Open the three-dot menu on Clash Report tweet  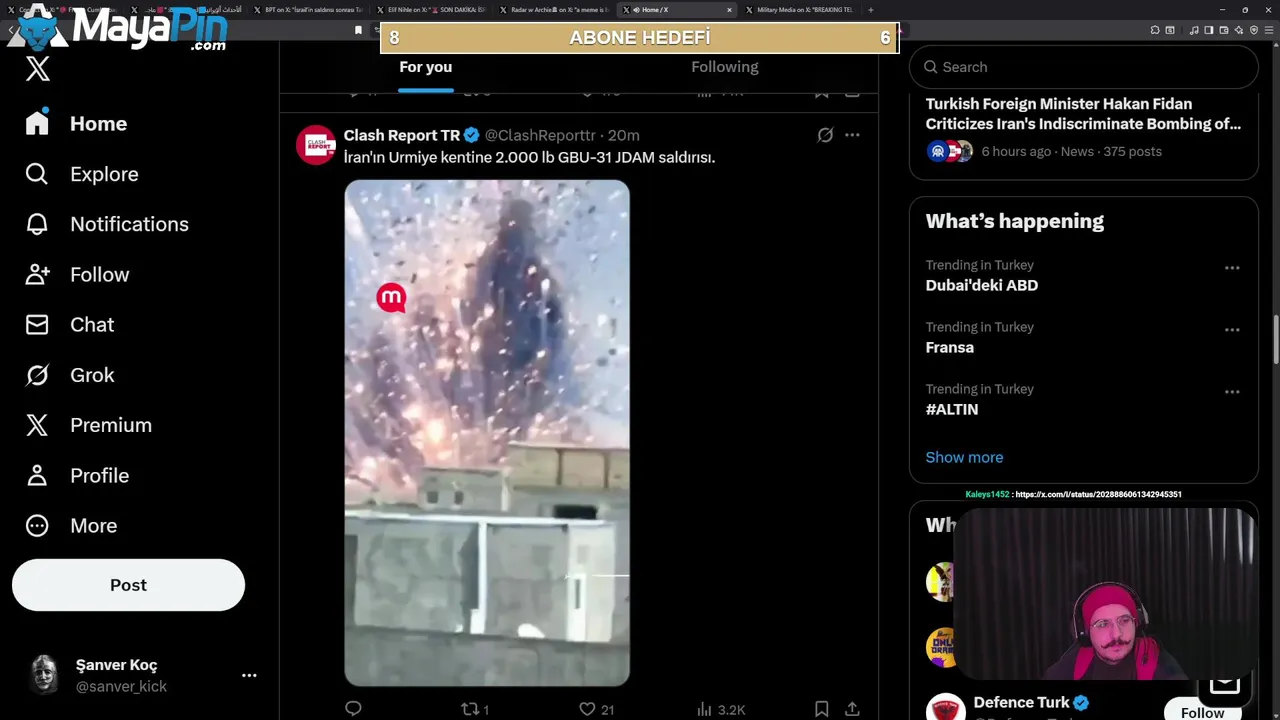click(x=852, y=135)
